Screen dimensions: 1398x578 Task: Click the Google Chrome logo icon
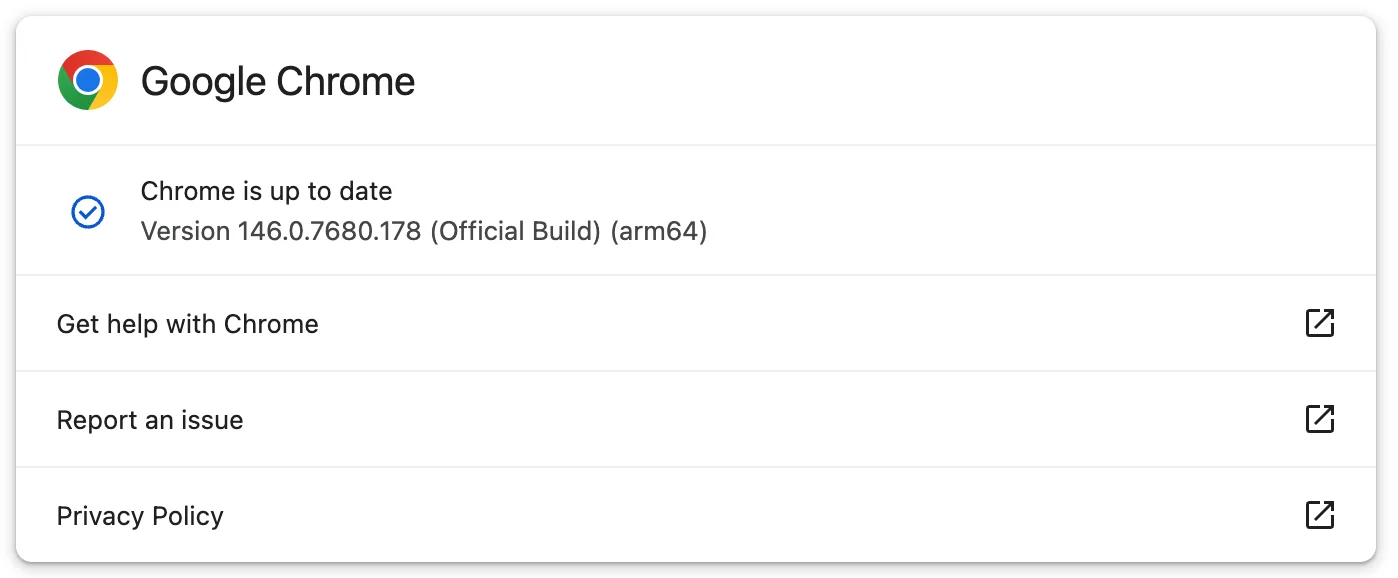tap(88, 80)
